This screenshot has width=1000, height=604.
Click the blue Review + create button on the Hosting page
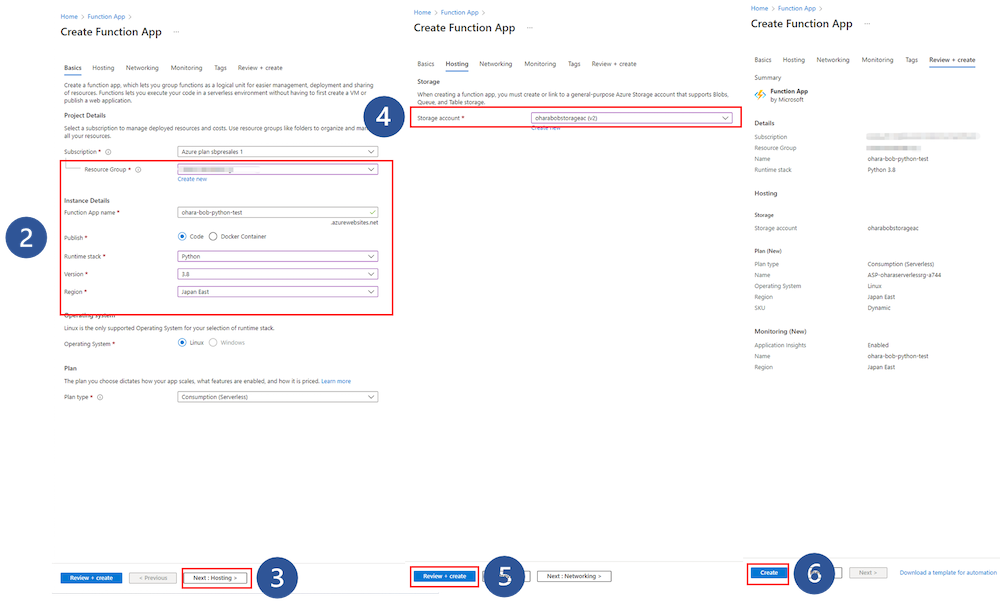pos(445,576)
